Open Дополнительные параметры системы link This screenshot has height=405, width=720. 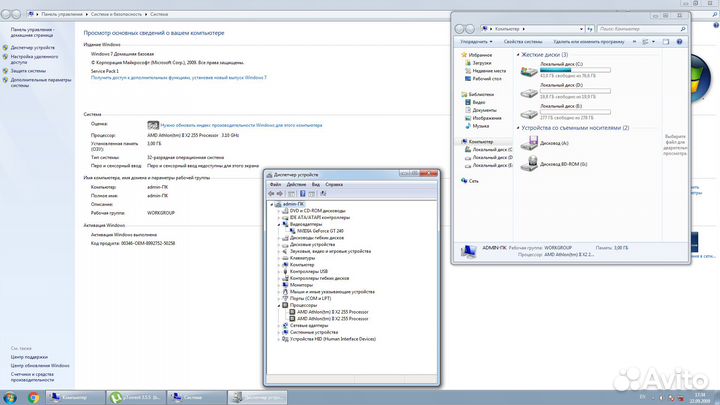(x=41, y=83)
